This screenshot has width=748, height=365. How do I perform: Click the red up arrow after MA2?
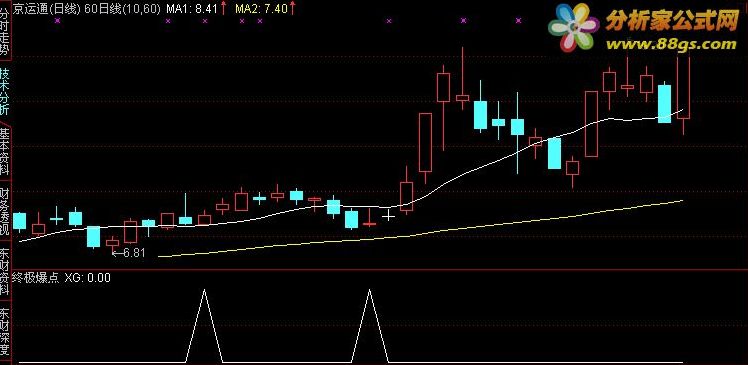click(x=292, y=8)
